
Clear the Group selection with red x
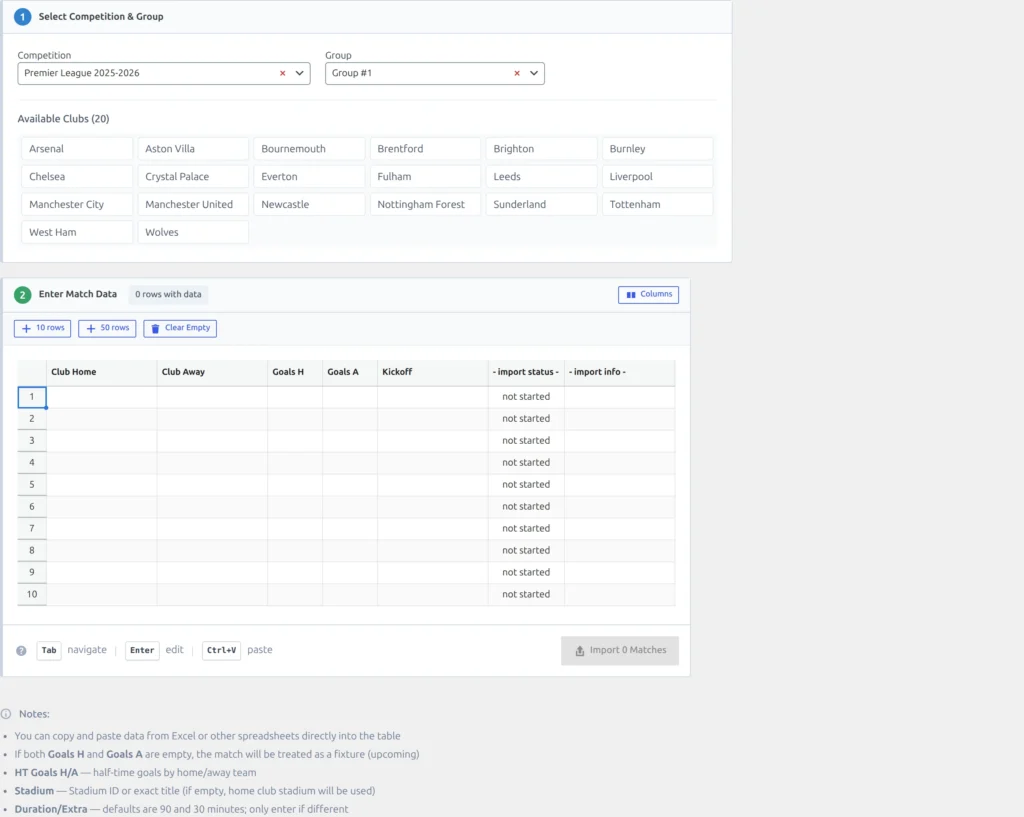coord(517,73)
